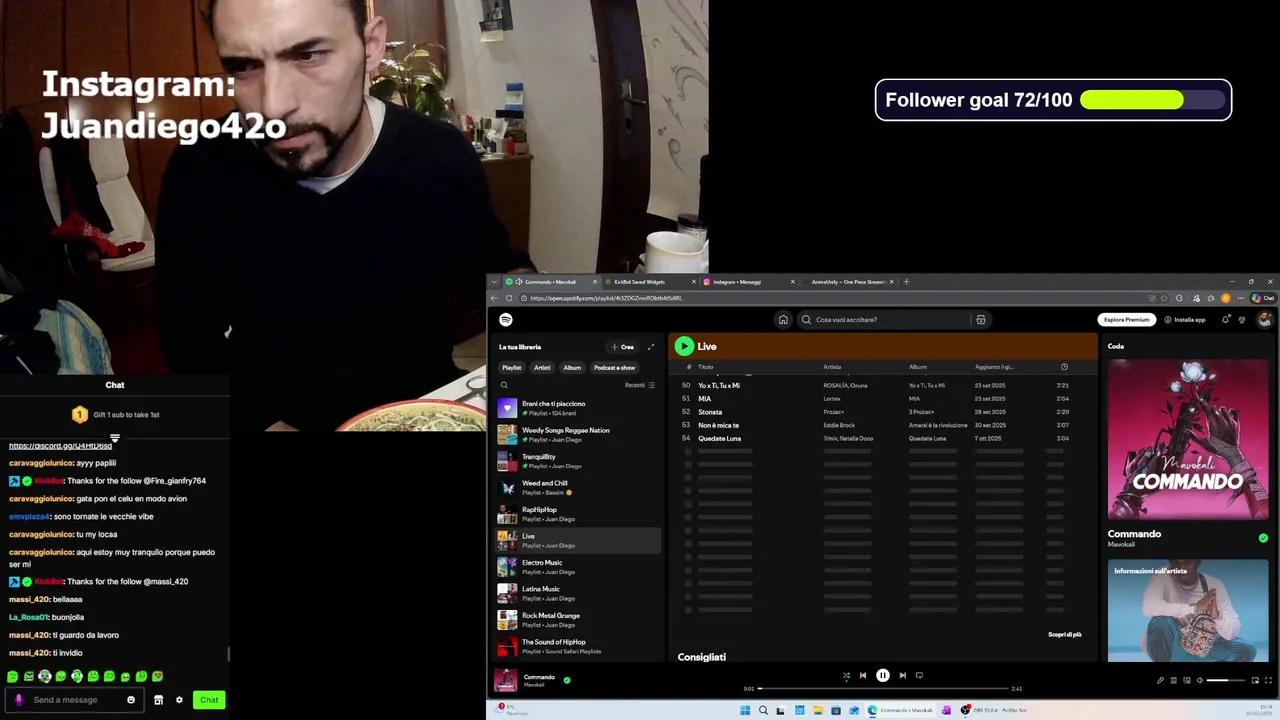
Task: Mute the Spotify volume speaker icon
Action: point(1200,681)
